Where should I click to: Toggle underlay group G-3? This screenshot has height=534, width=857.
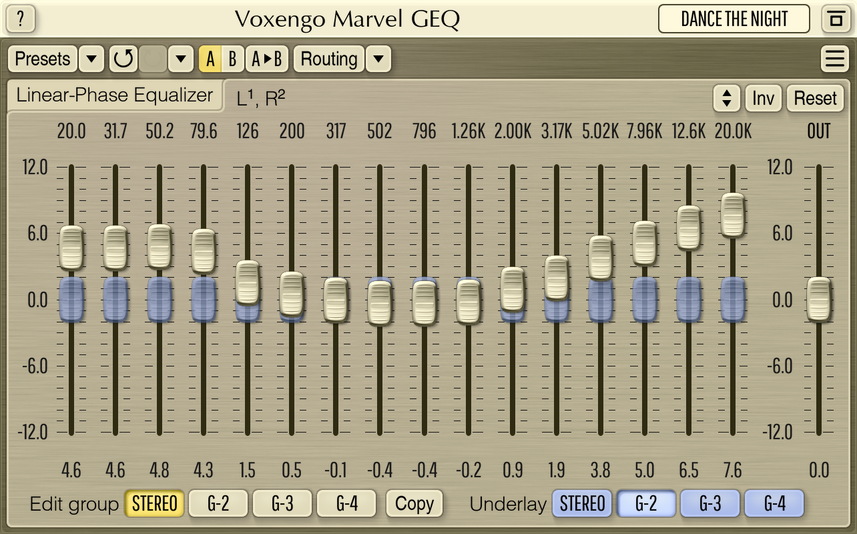pyautogui.click(x=710, y=504)
